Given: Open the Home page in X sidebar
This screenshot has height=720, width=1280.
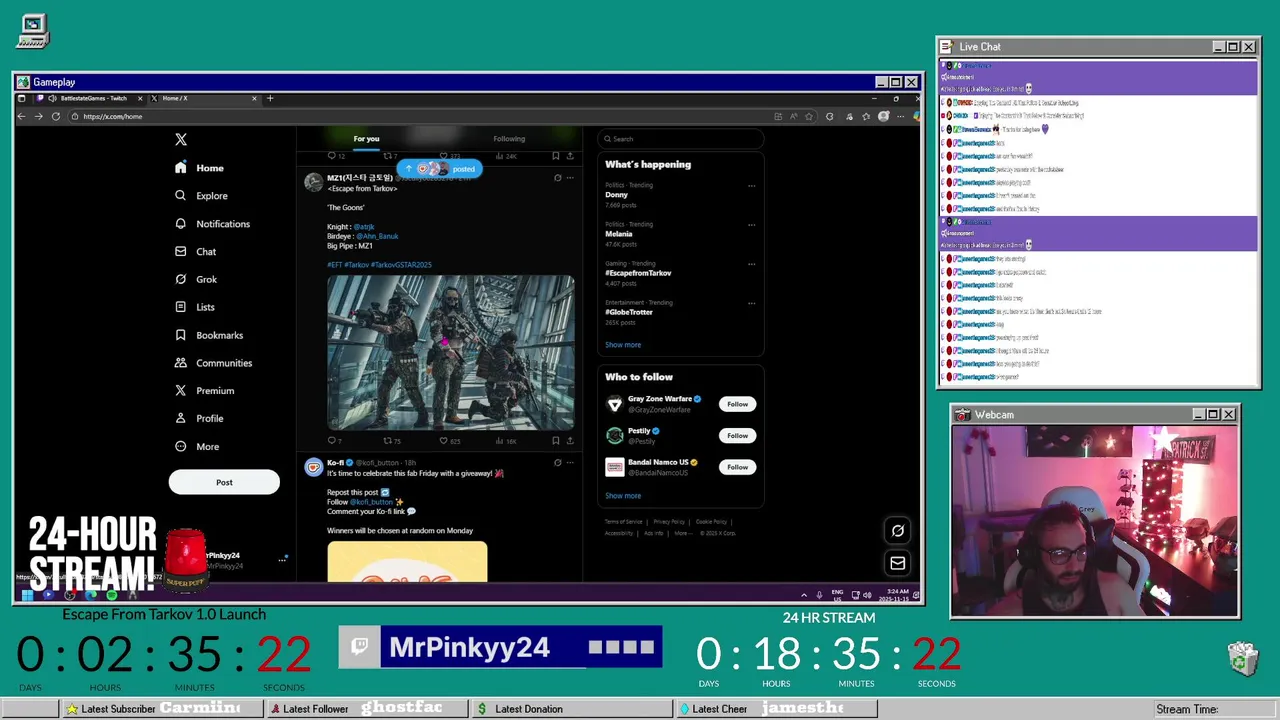Looking at the screenshot, I should pos(199,168).
